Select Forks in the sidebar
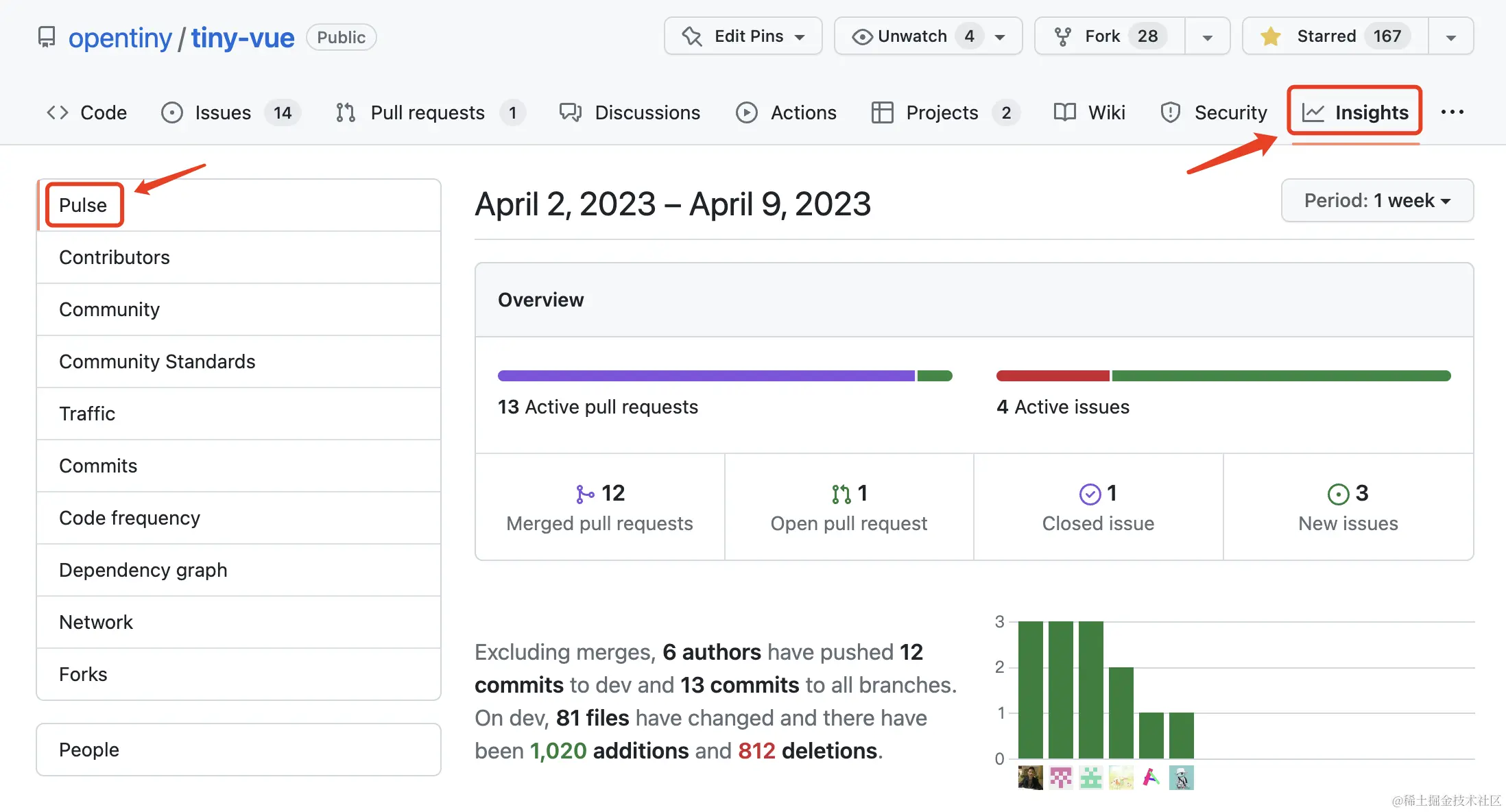Viewport: 1506px width, 812px height. [x=239, y=674]
